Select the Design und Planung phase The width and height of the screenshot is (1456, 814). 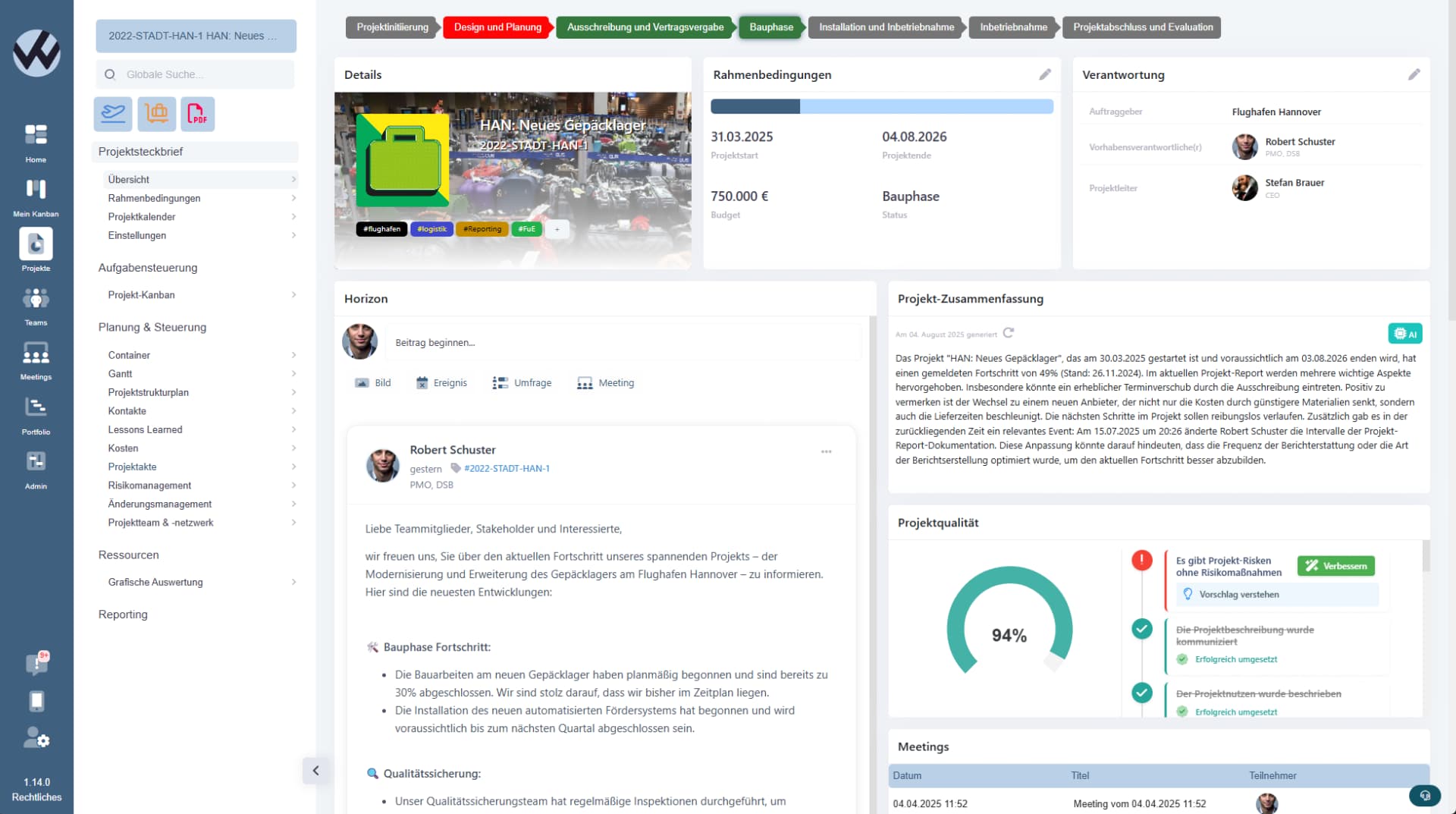coord(497,27)
